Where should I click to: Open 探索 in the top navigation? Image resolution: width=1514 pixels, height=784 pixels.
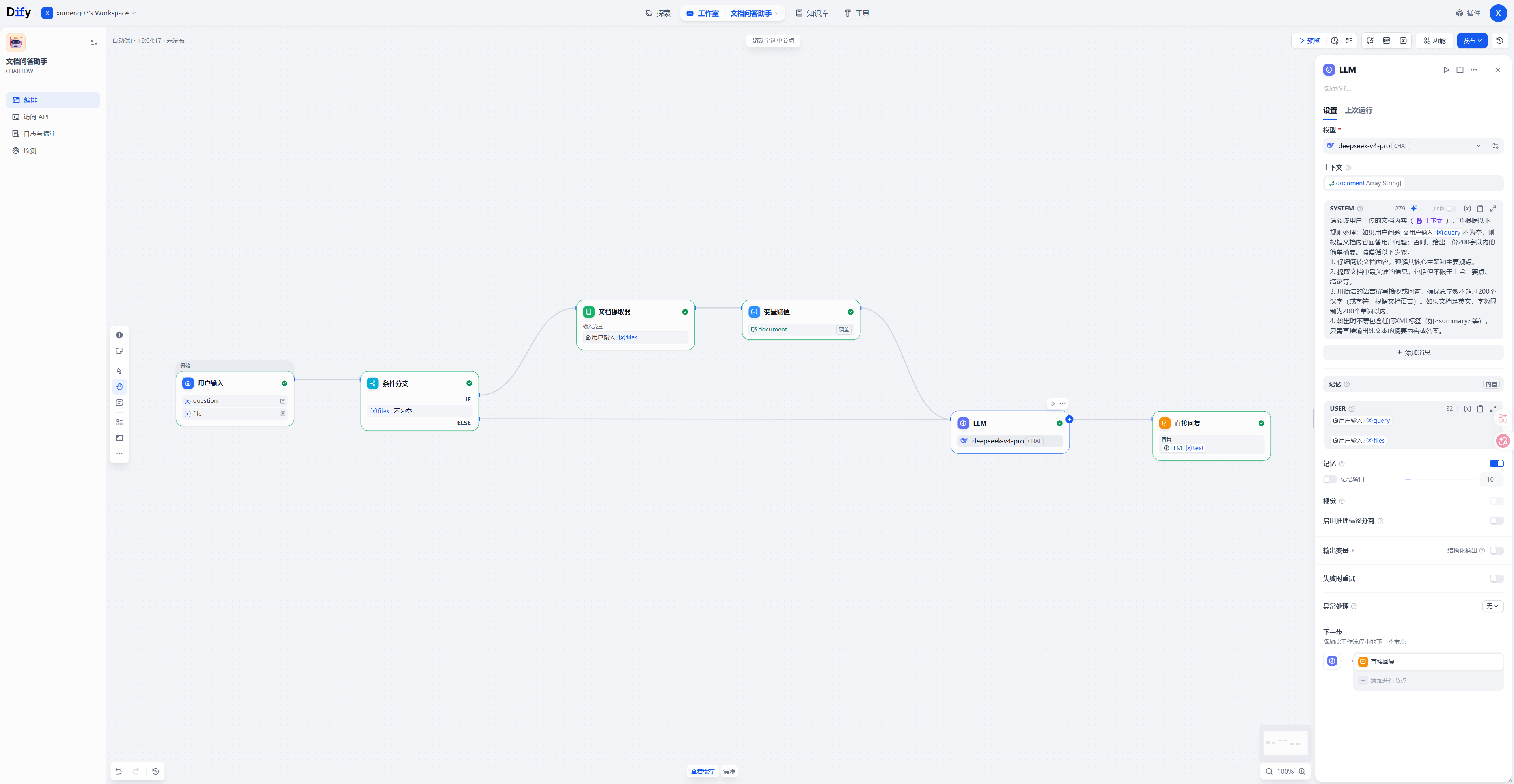coord(658,13)
